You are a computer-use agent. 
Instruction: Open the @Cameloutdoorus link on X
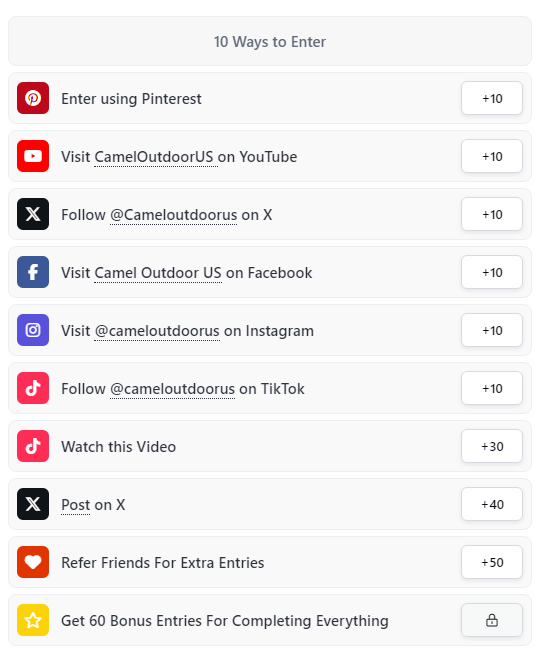tap(173, 215)
